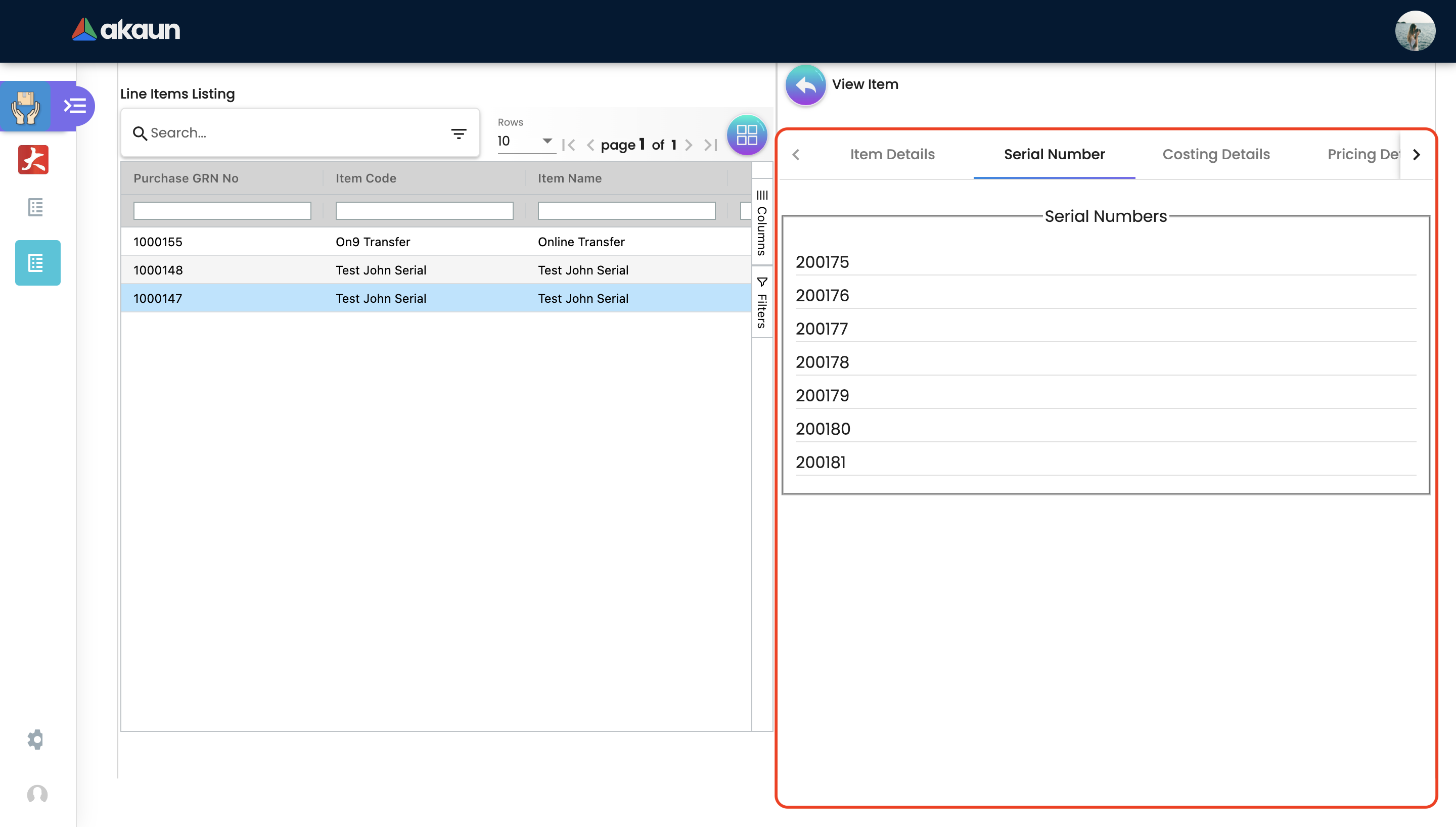1456x827 pixels.
Task: Open the settings gear icon
Action: point(35,739)
